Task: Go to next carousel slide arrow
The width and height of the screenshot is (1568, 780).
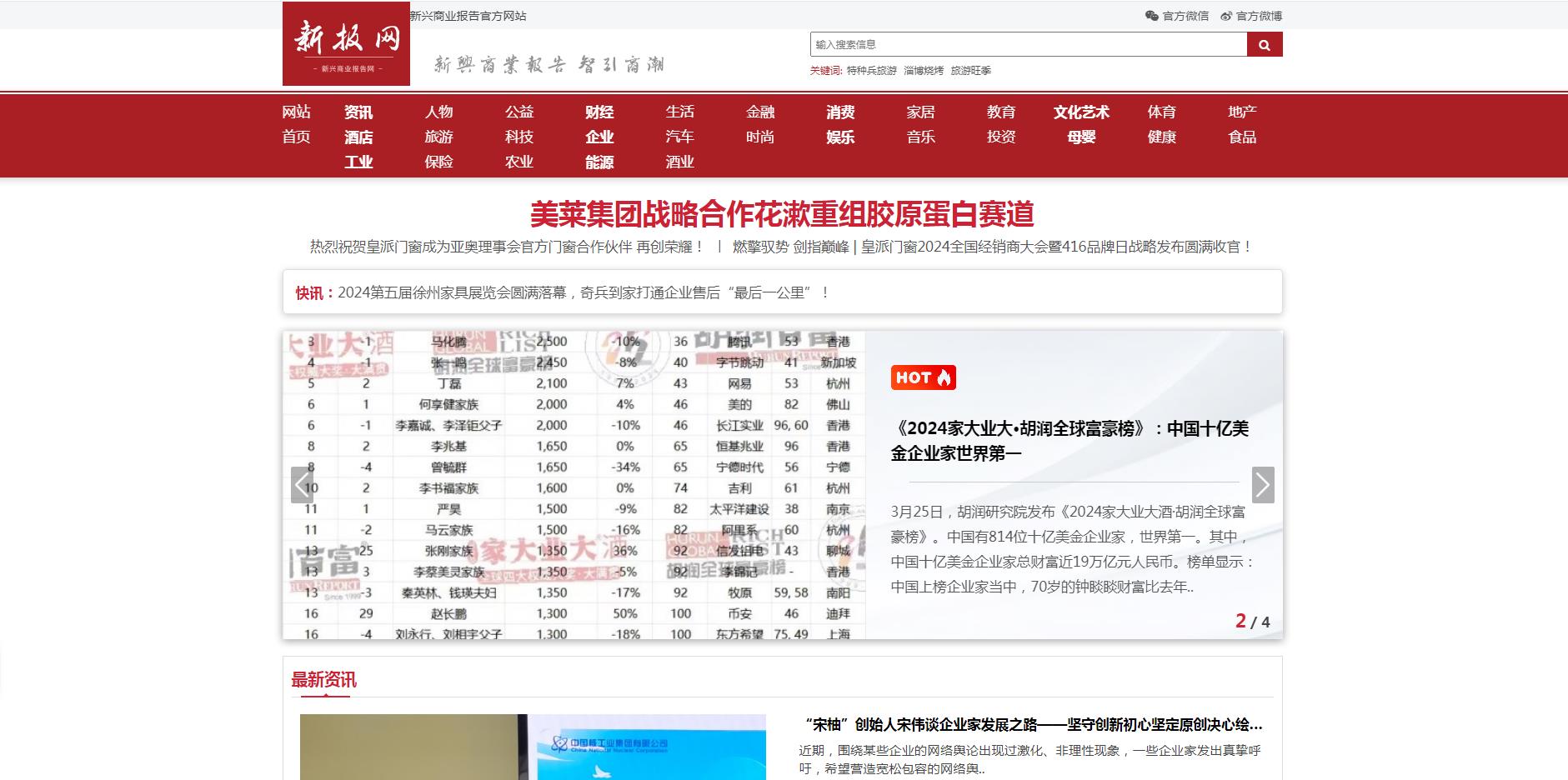Action: (x=1263, y=485)
